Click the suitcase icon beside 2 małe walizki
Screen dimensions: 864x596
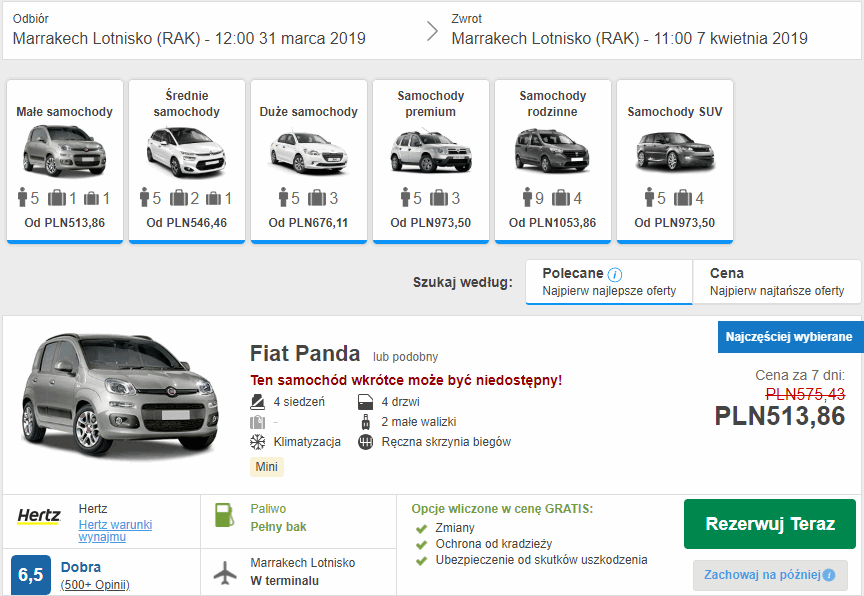coord(365,422)
